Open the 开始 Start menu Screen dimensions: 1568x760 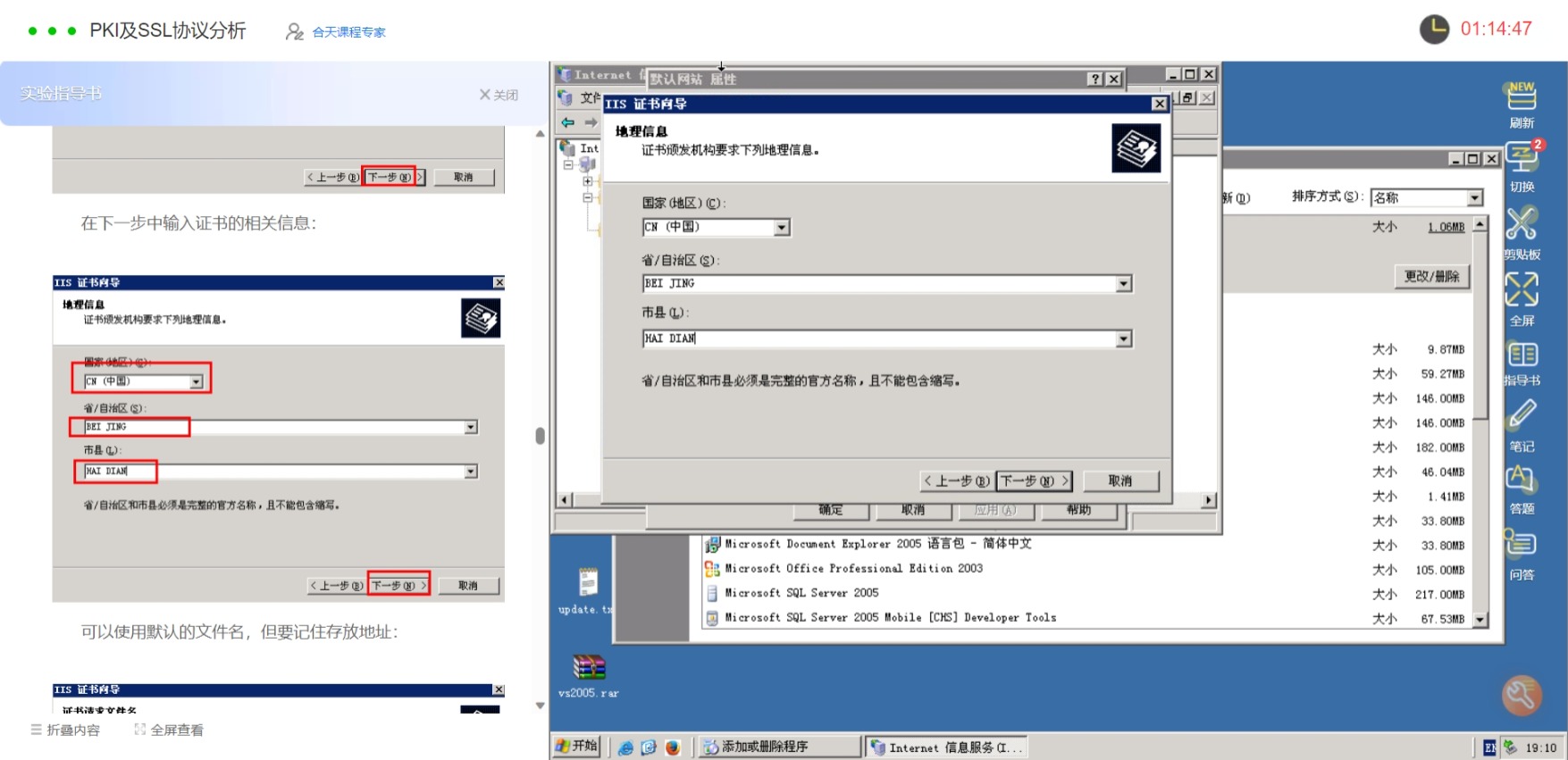(x=576, y=747)
